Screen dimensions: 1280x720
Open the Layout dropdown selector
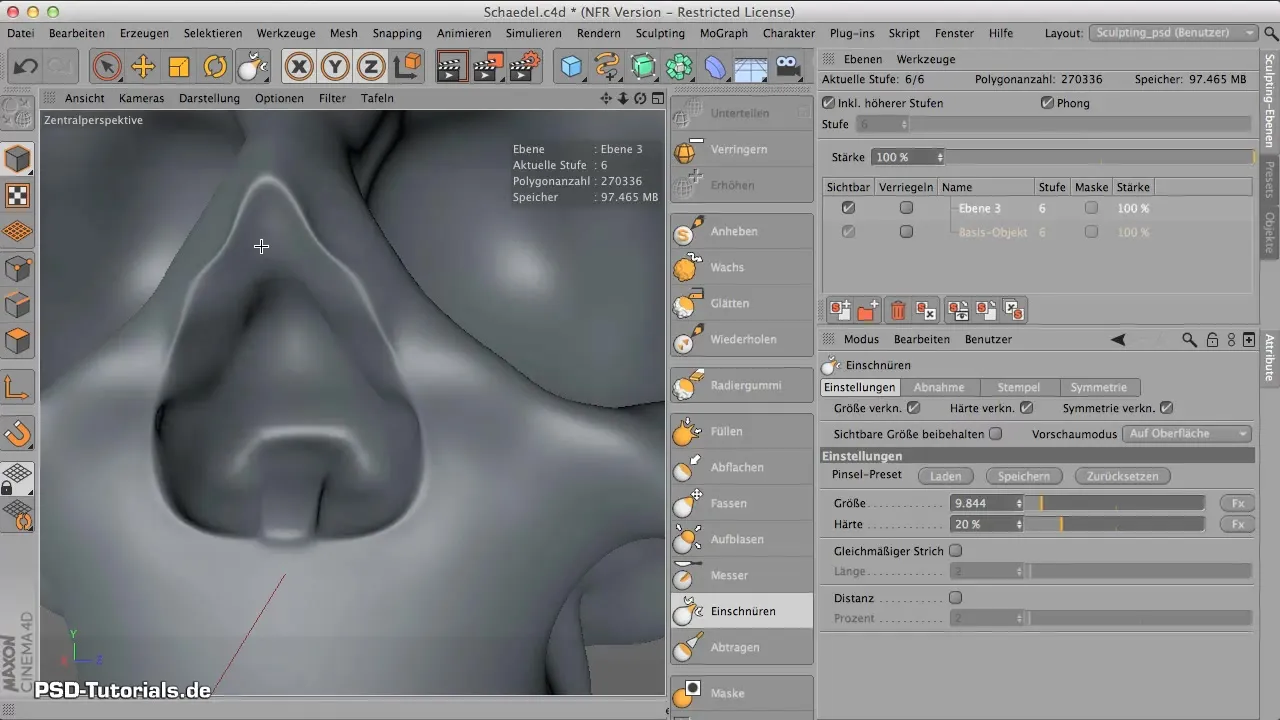[1172, 33]
